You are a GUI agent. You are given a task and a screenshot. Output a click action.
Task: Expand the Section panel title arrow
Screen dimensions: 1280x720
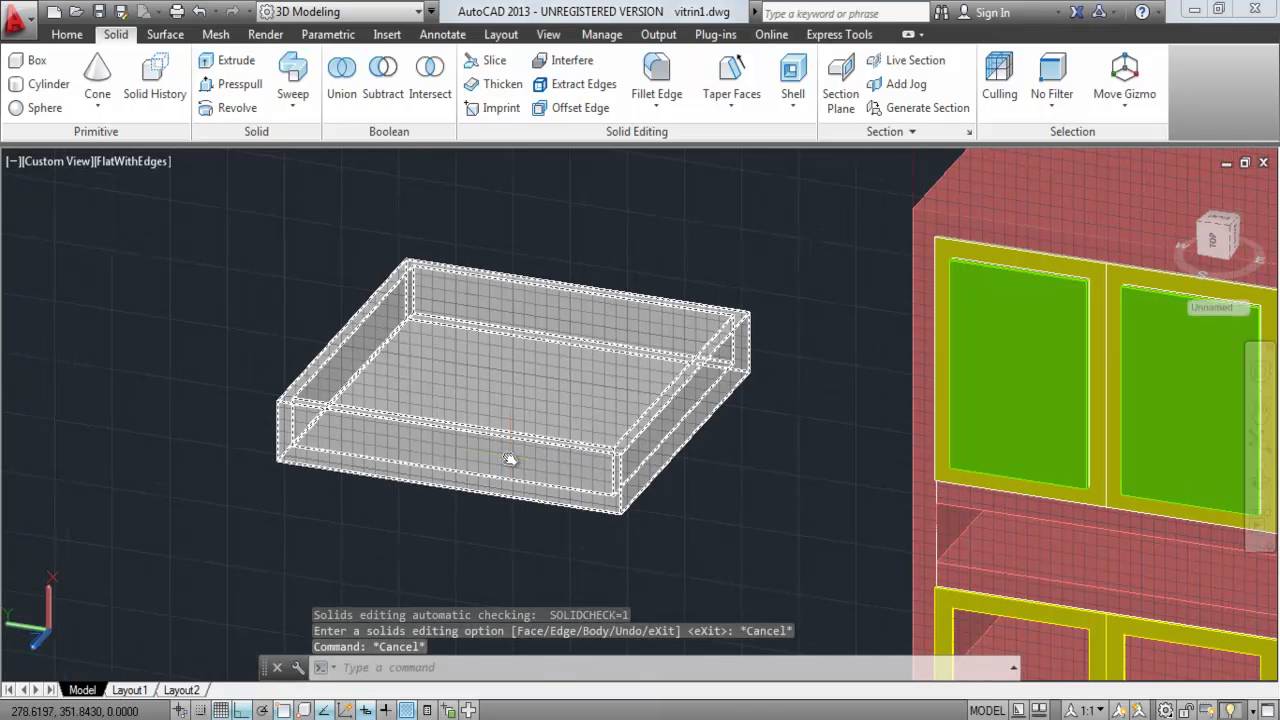(911, 132)
